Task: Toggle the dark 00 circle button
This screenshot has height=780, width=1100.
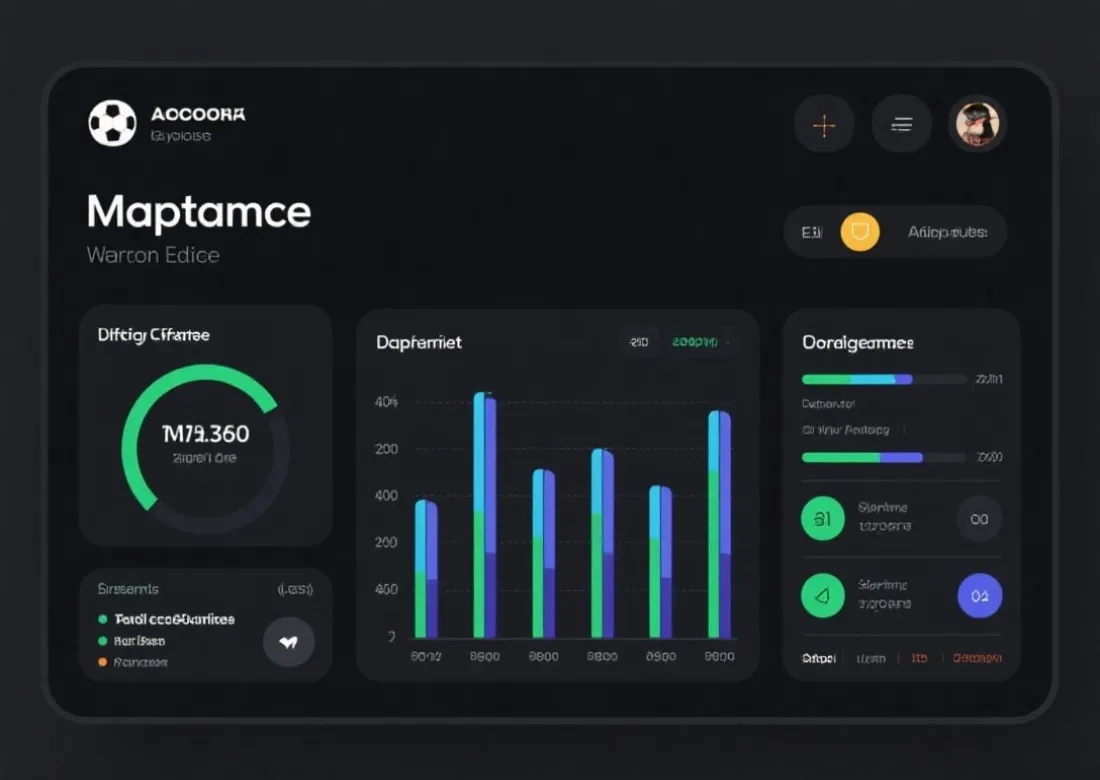Action: coord(979,519)
